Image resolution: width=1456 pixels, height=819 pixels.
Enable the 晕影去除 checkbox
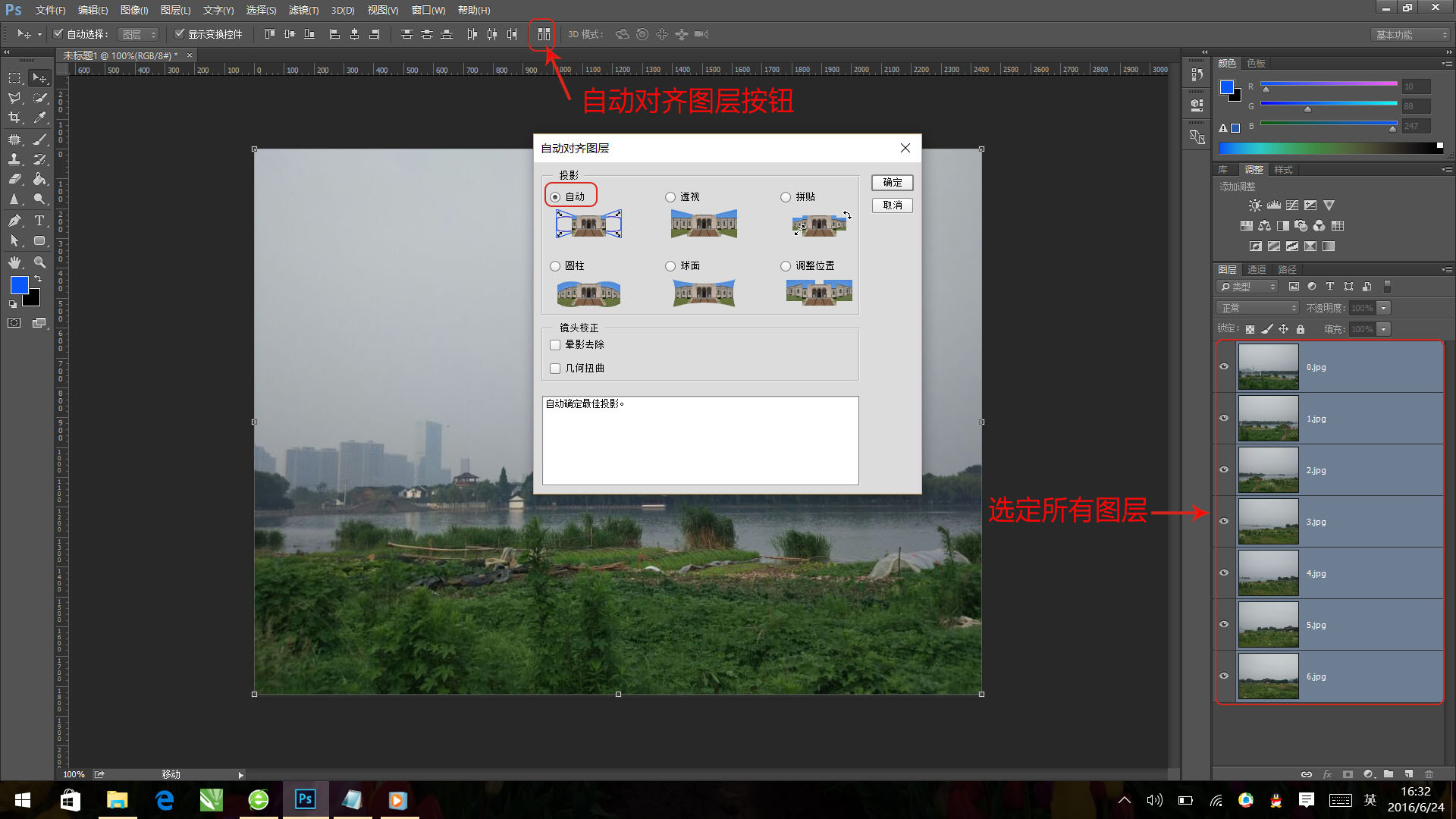(x=555, y=345)
